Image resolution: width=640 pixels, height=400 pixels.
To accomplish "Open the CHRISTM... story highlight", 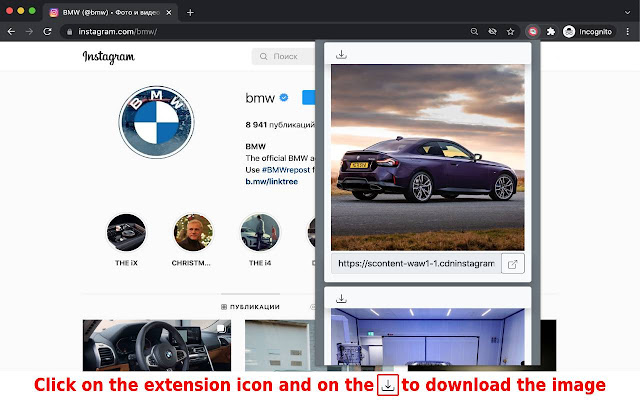I will [193, 233].
